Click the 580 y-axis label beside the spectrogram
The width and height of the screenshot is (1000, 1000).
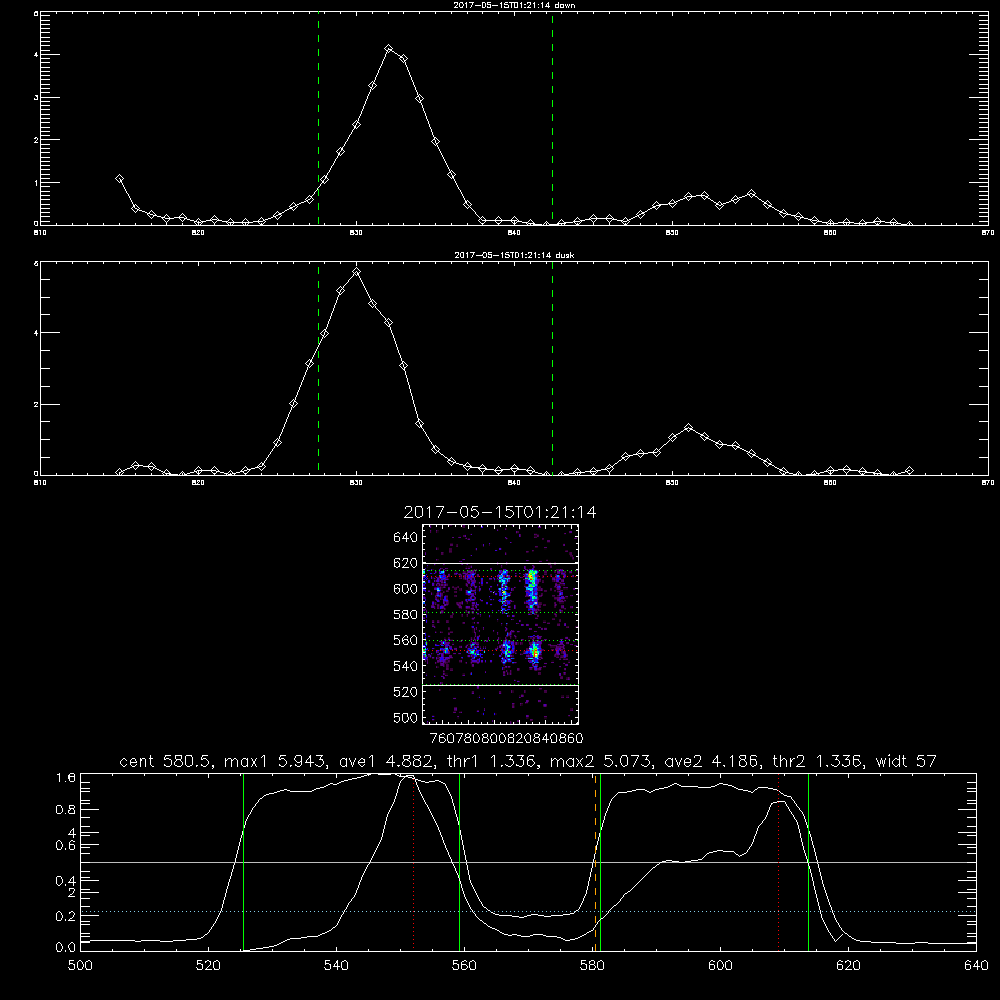click(x=406, y=615)
